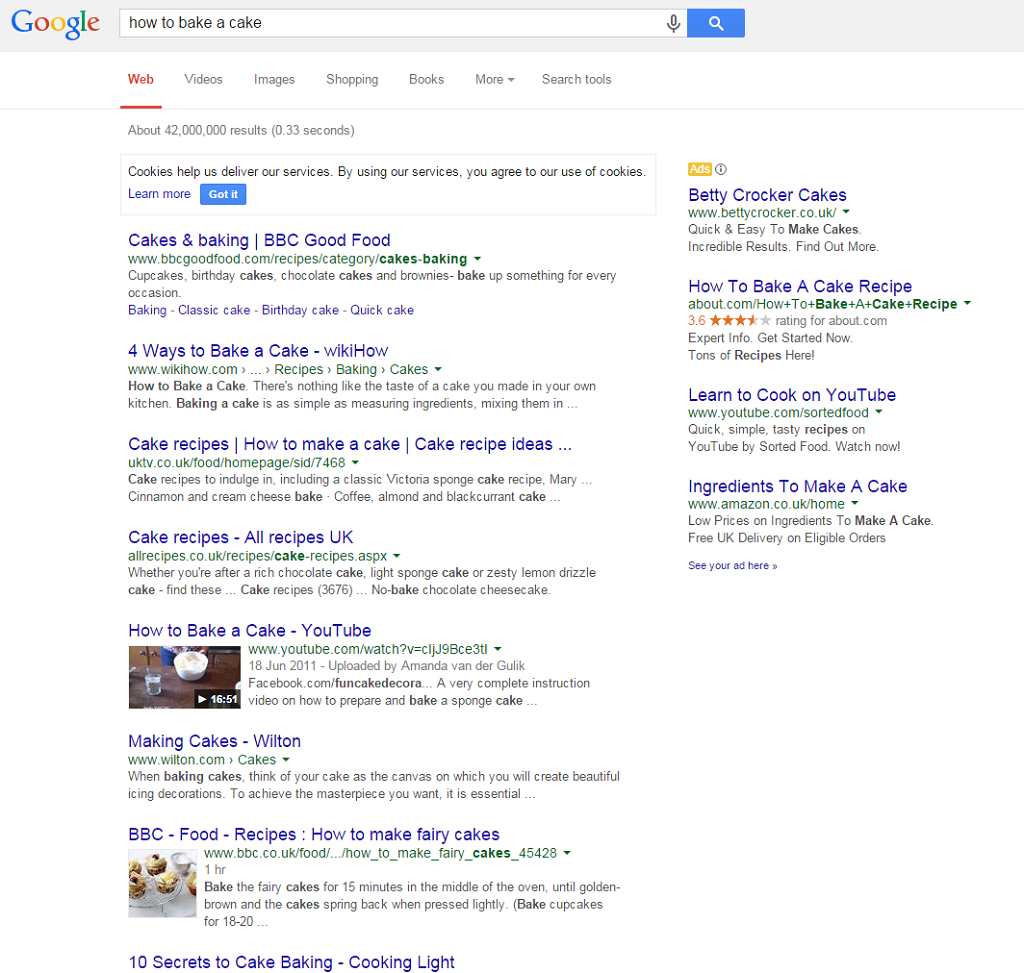This screenshot has width=1024, height=973.
Task: Open 10 Secrets to Cake Baking result
Action: [x=291, y=963]
